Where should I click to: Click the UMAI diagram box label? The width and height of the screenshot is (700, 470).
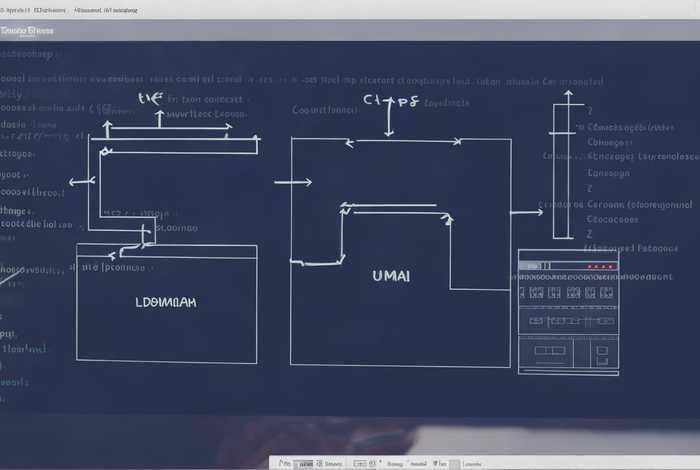click(x=391, y=275)
